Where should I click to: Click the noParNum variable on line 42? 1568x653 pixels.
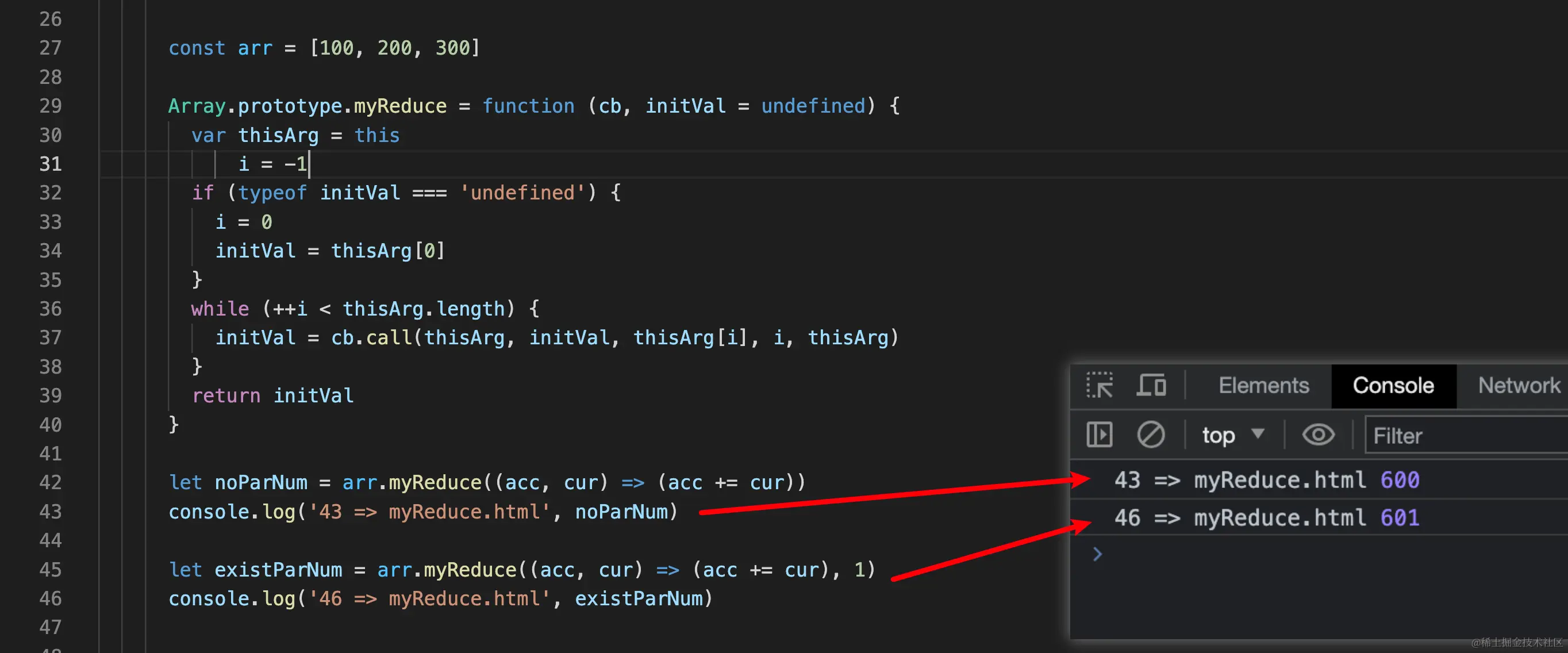(x=260, y=483)
